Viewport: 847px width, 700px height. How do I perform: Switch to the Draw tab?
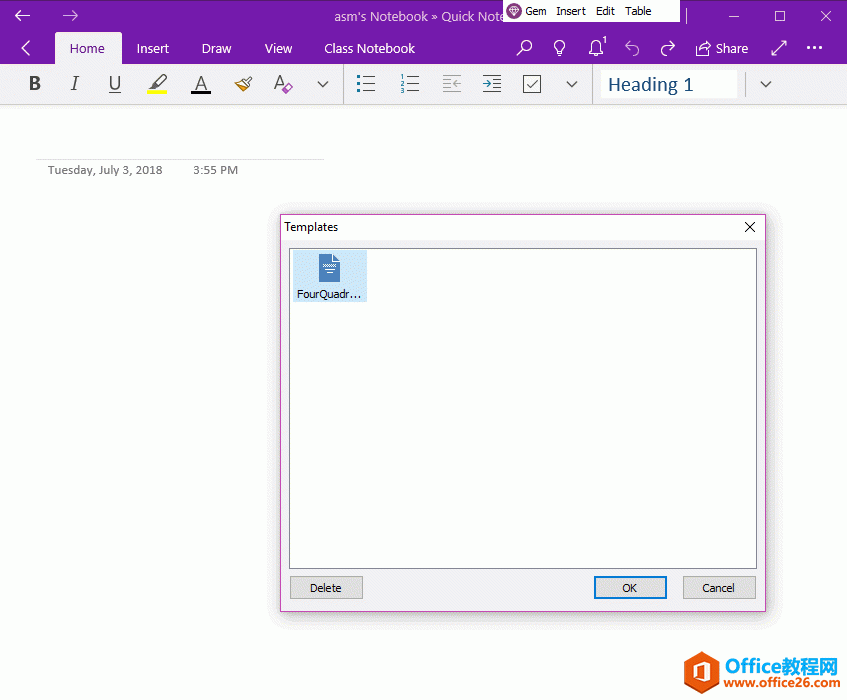216,48
